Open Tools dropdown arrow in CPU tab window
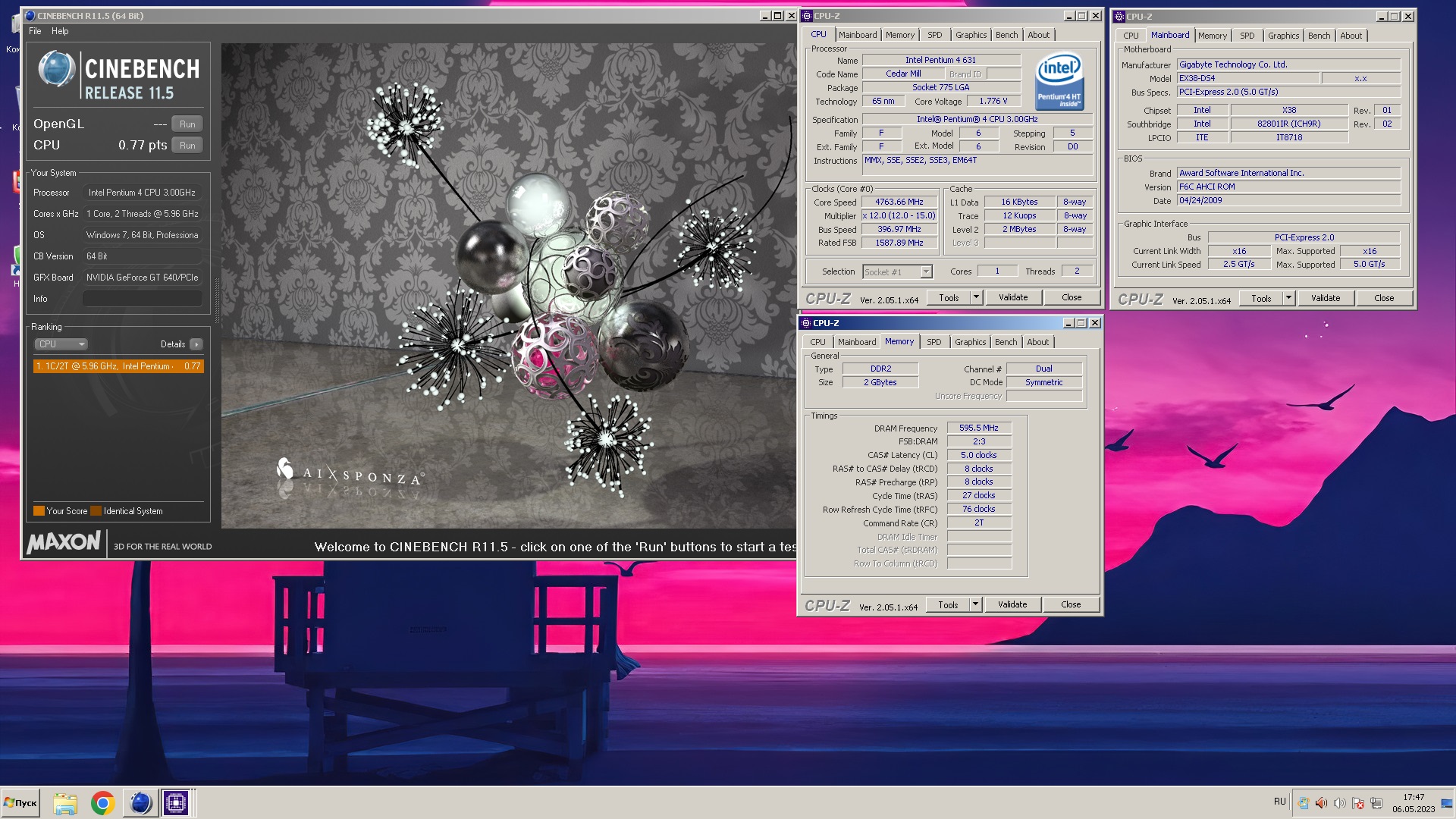Image resolution: width=1456 pixels, height=819 pixels. coord(976,298)
